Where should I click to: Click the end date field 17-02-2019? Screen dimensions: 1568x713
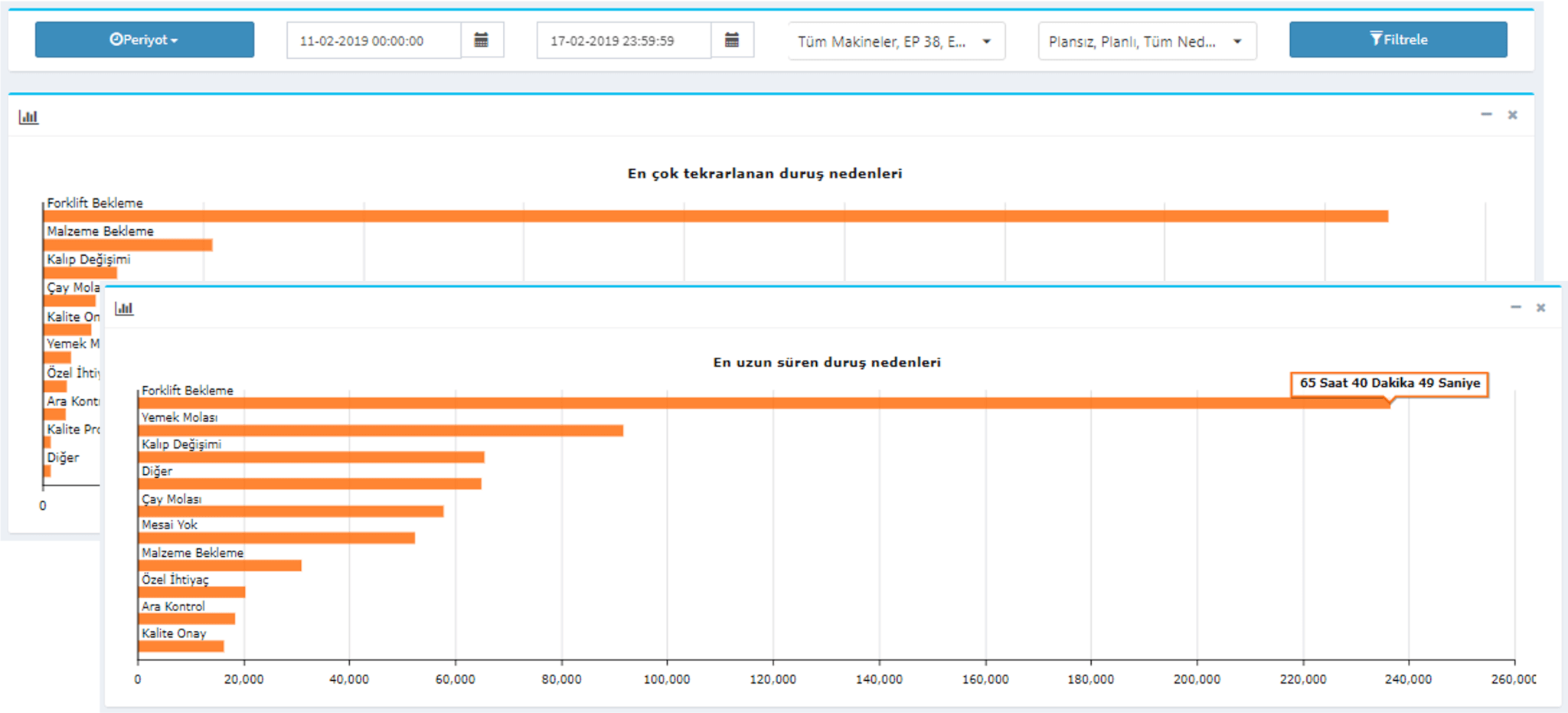coord(624,41)
